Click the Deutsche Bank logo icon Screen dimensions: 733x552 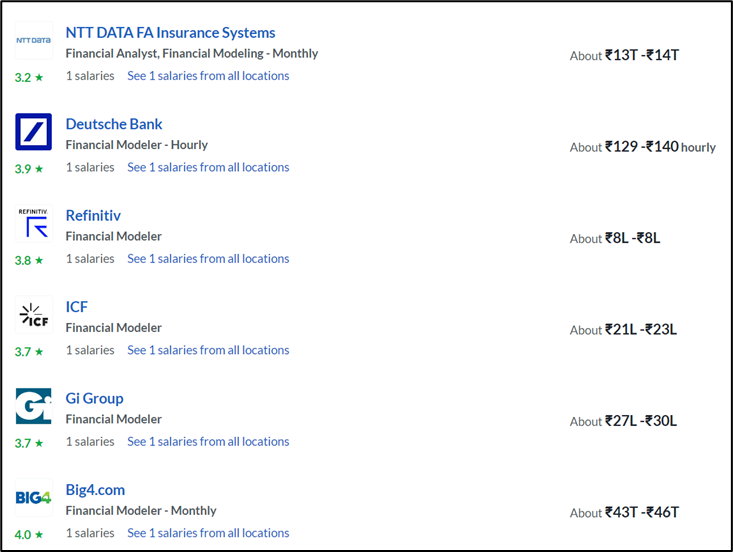pos(34,132)
